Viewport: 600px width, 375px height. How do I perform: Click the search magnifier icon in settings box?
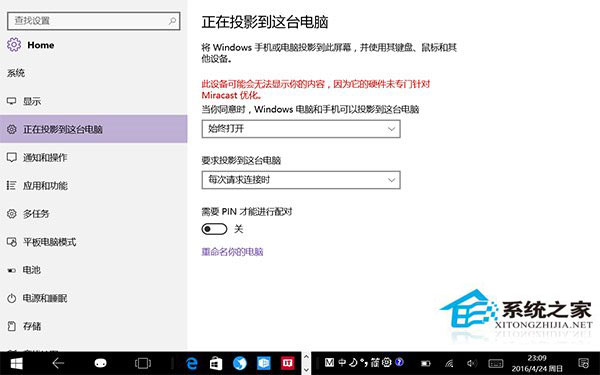[172, 21]
